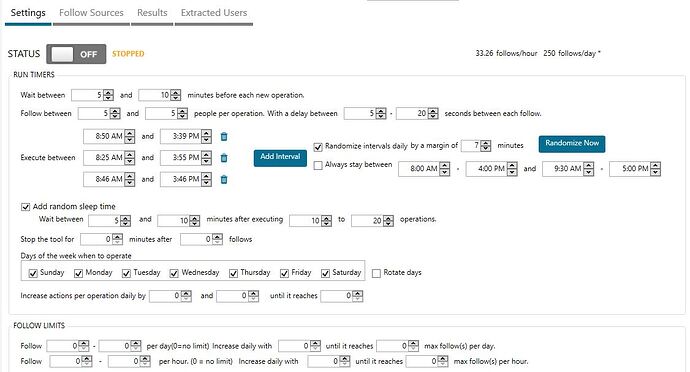Uncheck Monday operating day
The image size is (690, 372).
tap(78, 273)
